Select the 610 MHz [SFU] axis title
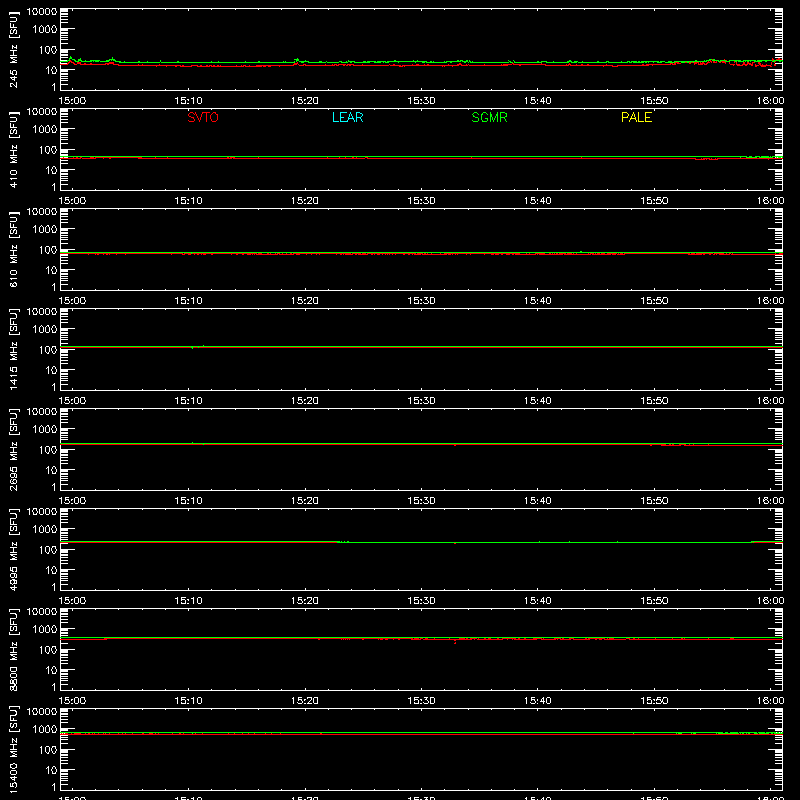Image resolution: width=800 pixels, height=800 pixels. (13, 249)
